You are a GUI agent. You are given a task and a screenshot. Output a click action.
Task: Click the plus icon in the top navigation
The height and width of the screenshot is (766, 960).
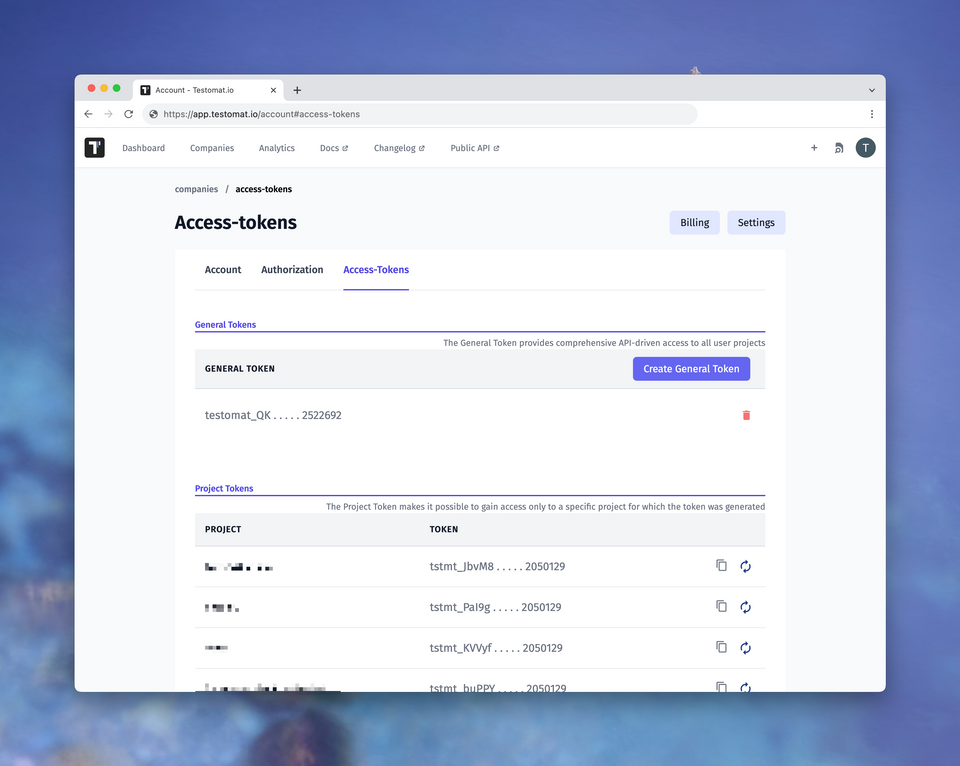click(x=814, y=148)
